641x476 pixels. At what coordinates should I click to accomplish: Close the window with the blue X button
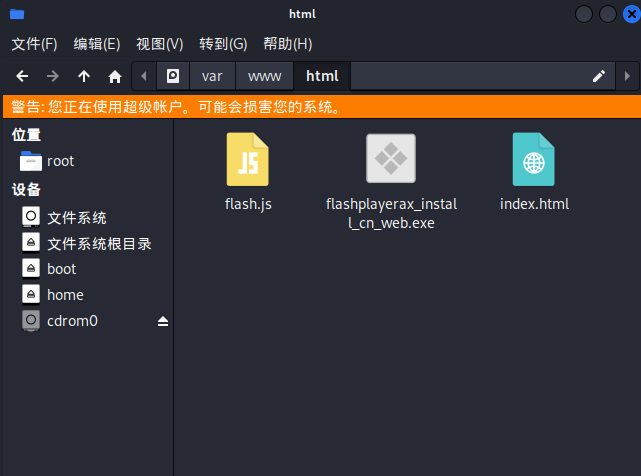pos(632,14)
